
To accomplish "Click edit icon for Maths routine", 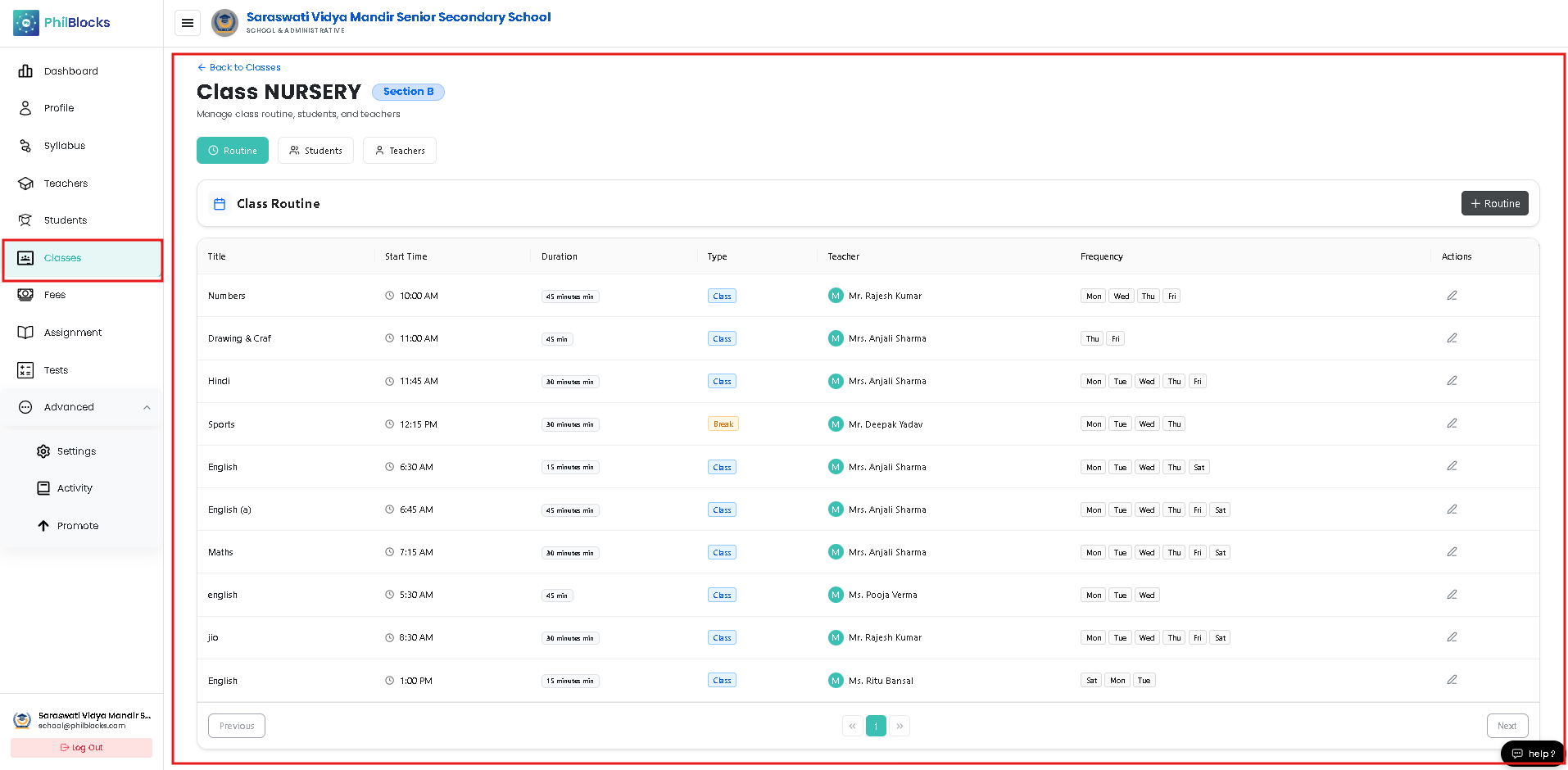I will (1452, 552).
